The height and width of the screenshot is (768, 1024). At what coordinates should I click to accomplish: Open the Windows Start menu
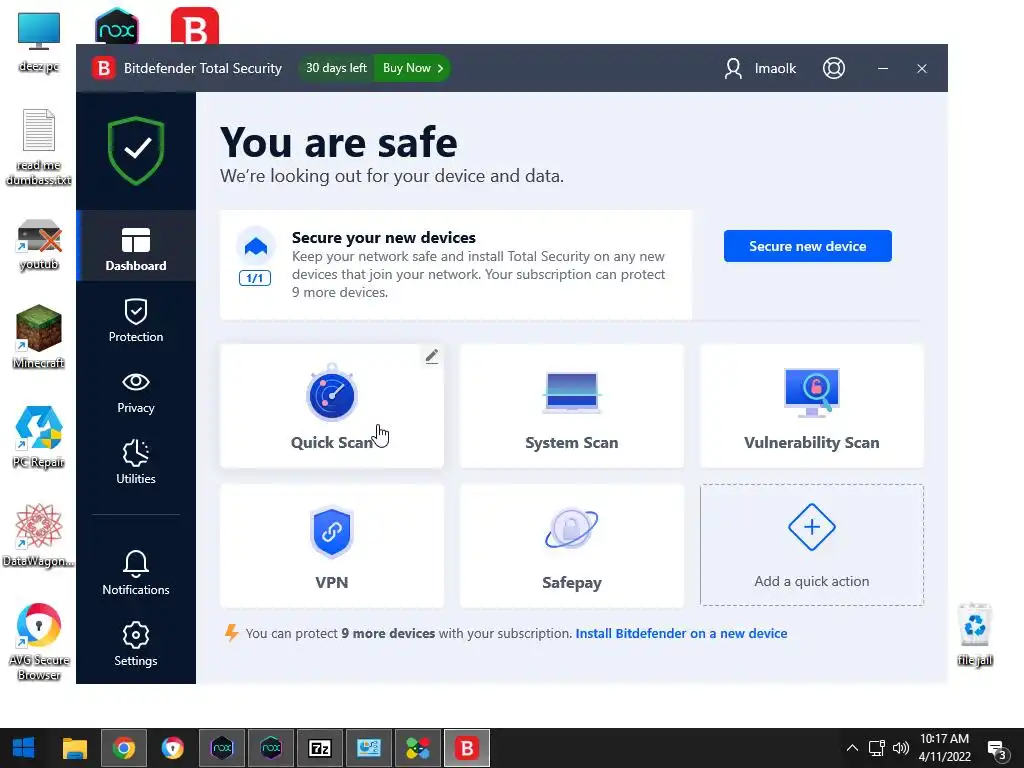tap(24, 748)
